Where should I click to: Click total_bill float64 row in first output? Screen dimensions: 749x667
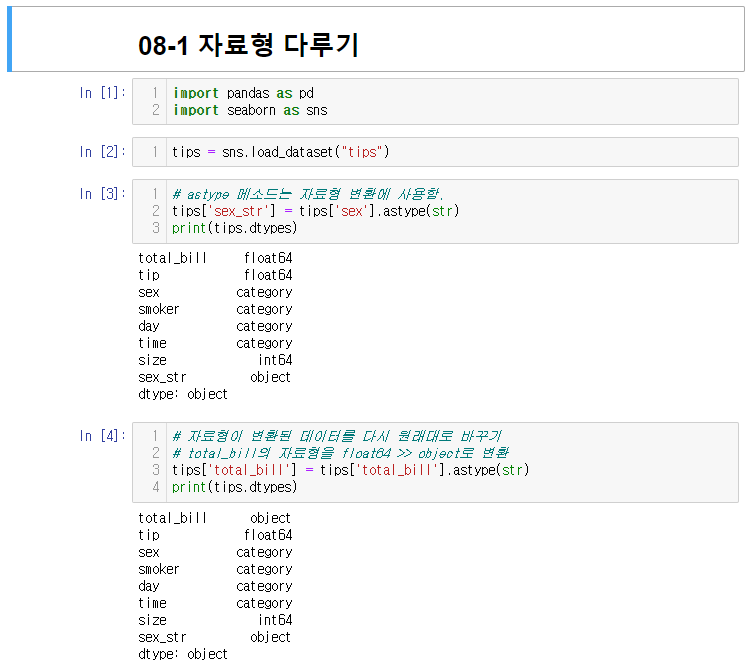click(215, 258)
